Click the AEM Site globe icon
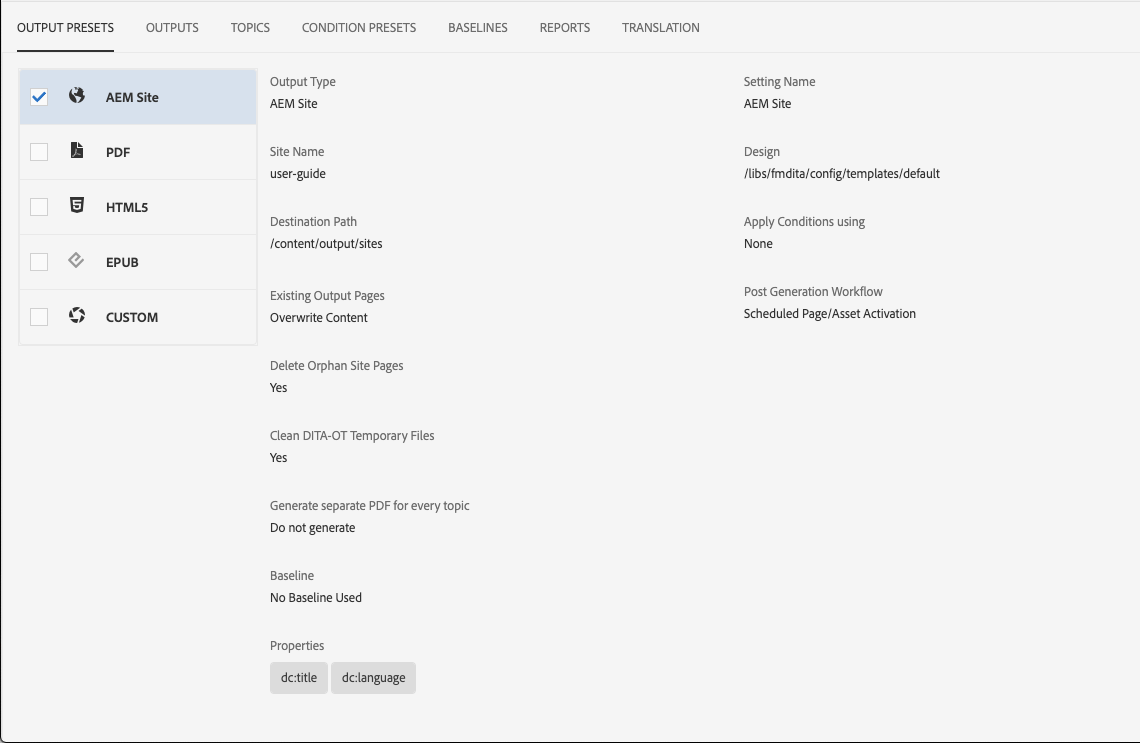This screenshot has width=1140, height=743. [76, 95]
